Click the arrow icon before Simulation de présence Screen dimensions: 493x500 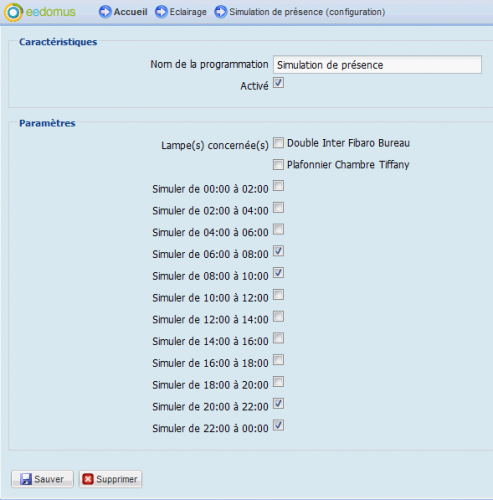click(x=220, y=12)
